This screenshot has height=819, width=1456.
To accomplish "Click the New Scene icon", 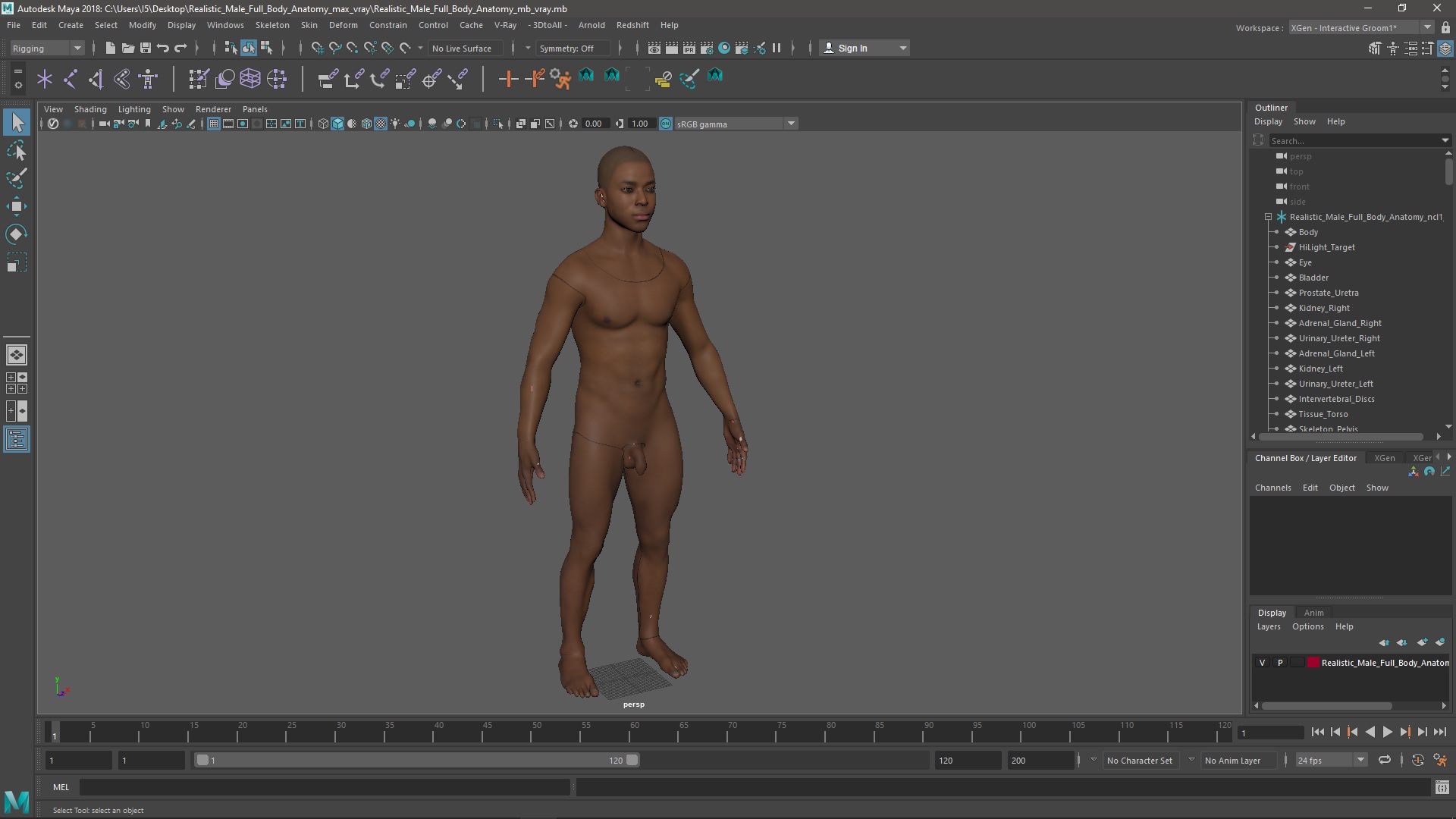I will (110, 48).
